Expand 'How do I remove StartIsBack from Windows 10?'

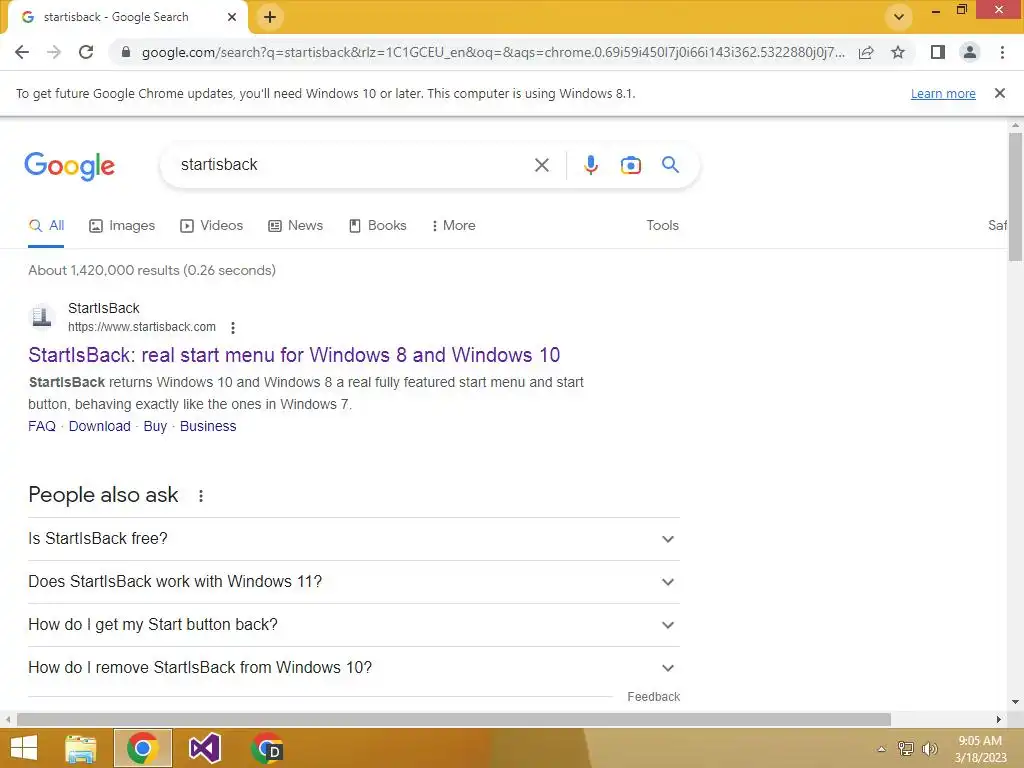coord(354,668)
